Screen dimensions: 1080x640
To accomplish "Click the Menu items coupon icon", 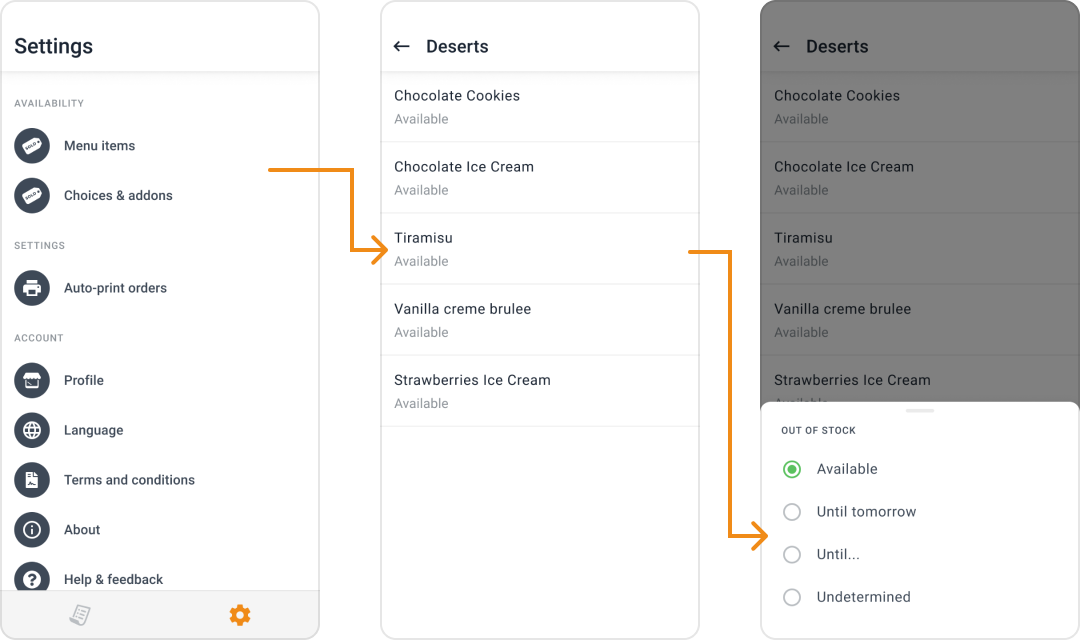I will click(31, 145).
